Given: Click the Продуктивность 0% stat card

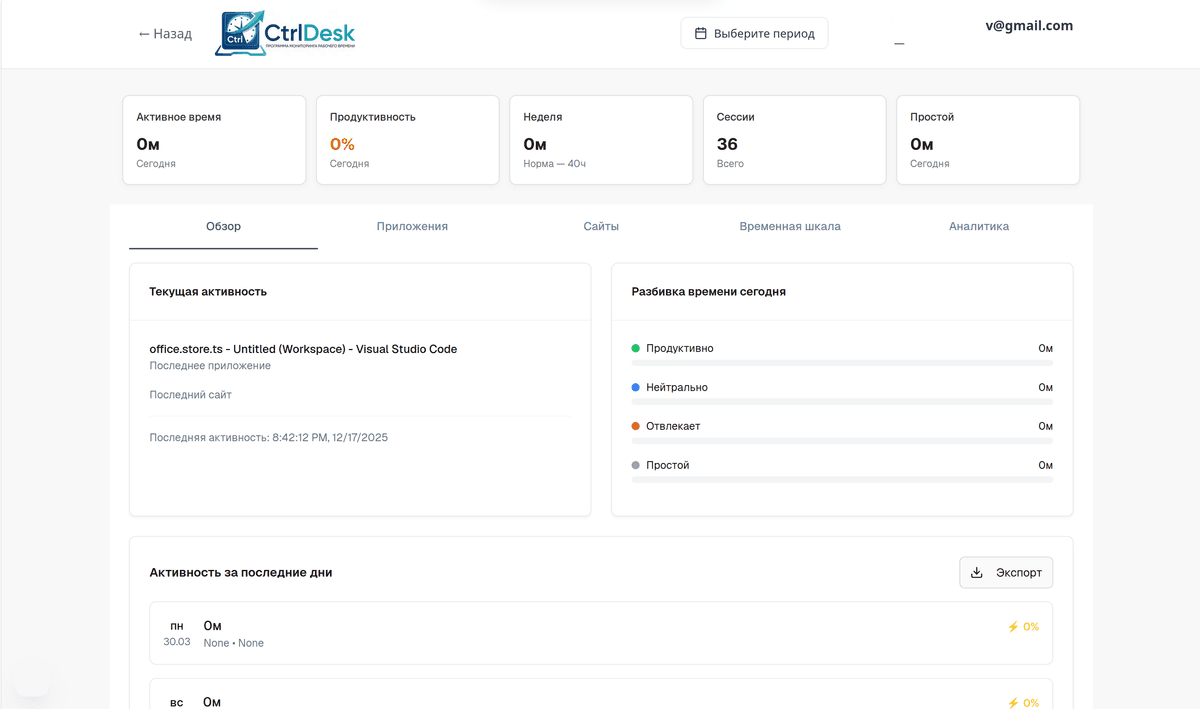Looking at the screenshot, I should 407,140.
